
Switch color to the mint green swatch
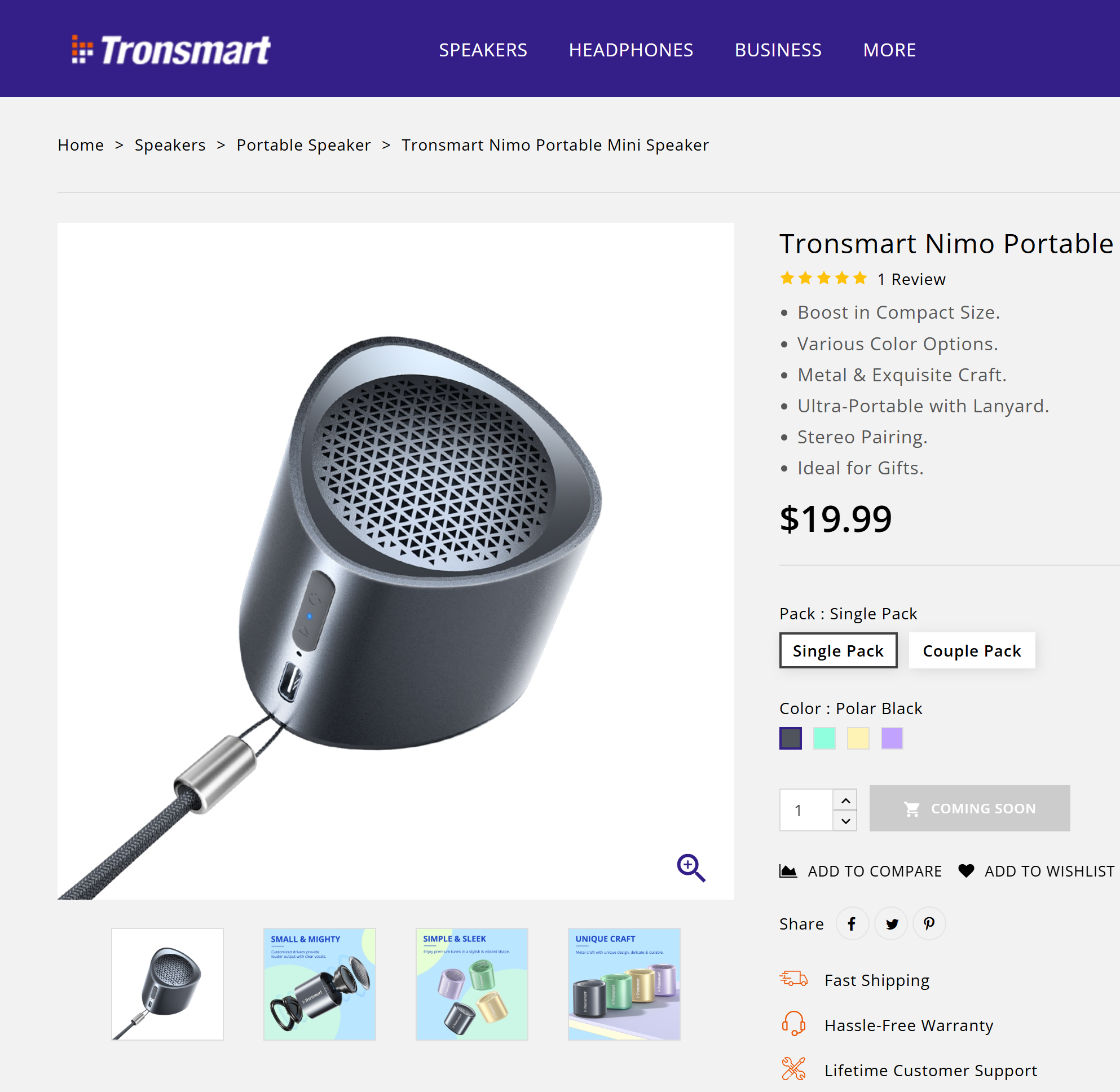coord(824,738)
